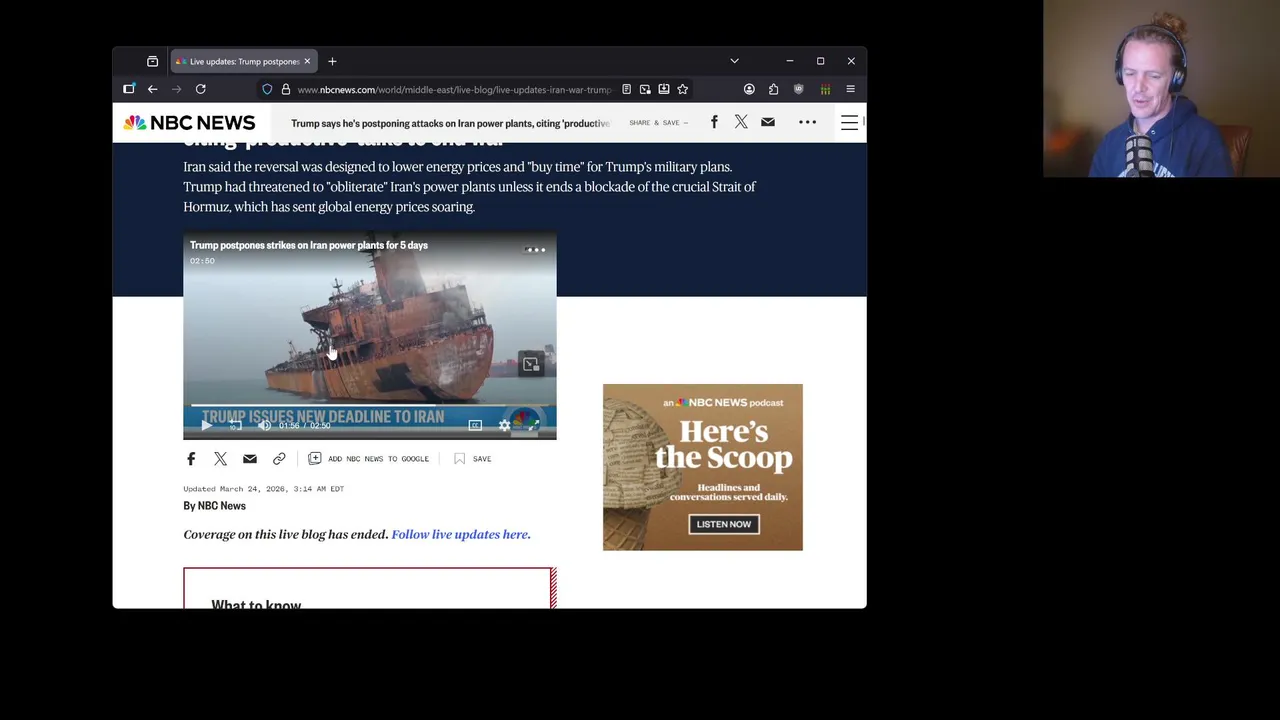The height and width of the screenshot is (720, 1280).
Task: Click the sticky headline 'Trump says he's postponing attacks'
Action: [450, 123]
